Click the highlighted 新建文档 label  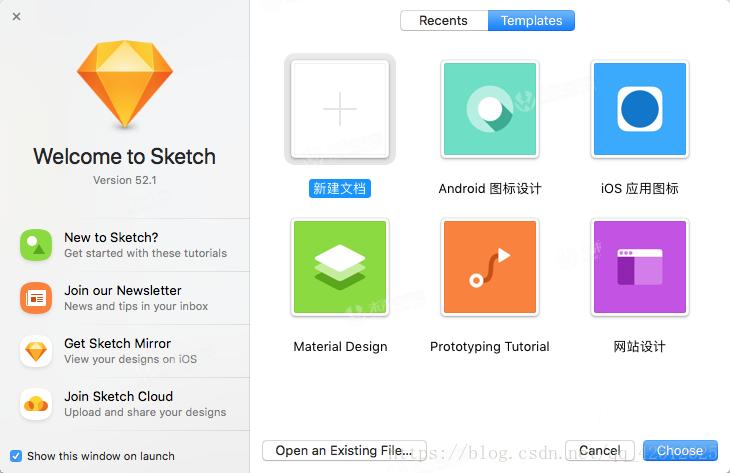click(x=340, y=189)
